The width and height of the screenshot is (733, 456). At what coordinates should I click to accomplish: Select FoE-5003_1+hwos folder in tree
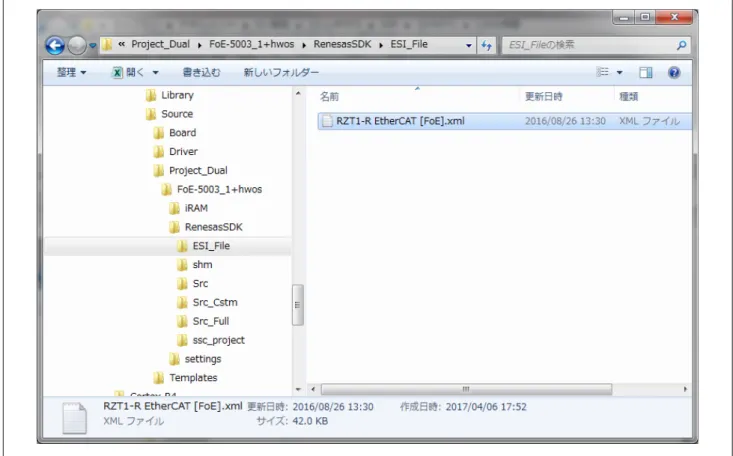219,189
